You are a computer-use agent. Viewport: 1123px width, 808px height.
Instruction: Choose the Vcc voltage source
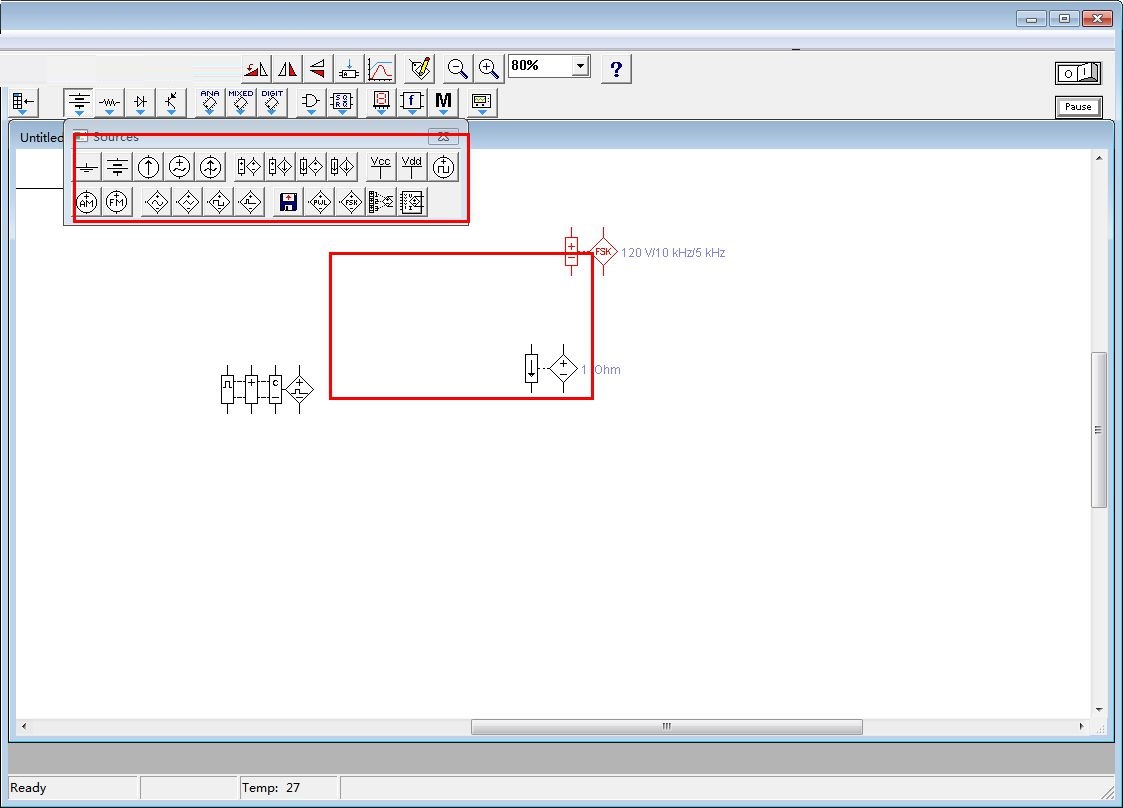click(381, 166)
